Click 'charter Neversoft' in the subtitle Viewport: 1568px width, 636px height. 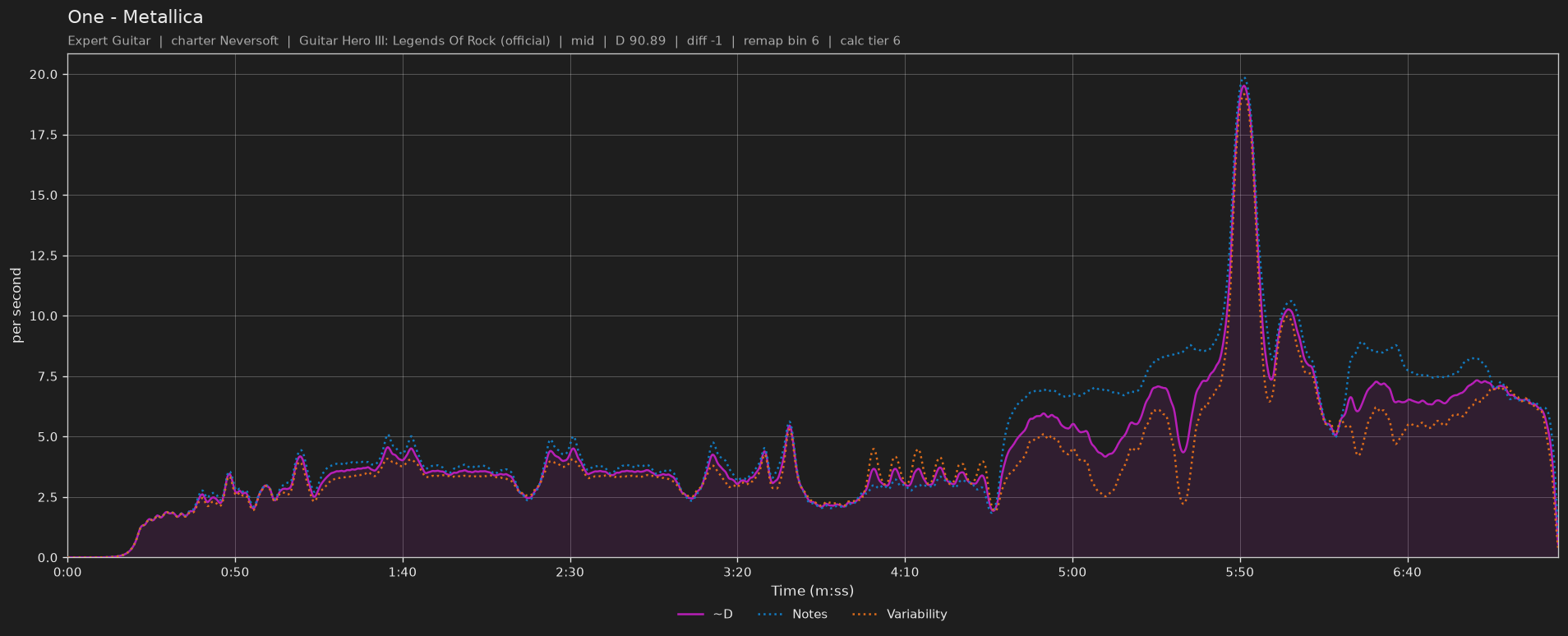tap(224, 41)
